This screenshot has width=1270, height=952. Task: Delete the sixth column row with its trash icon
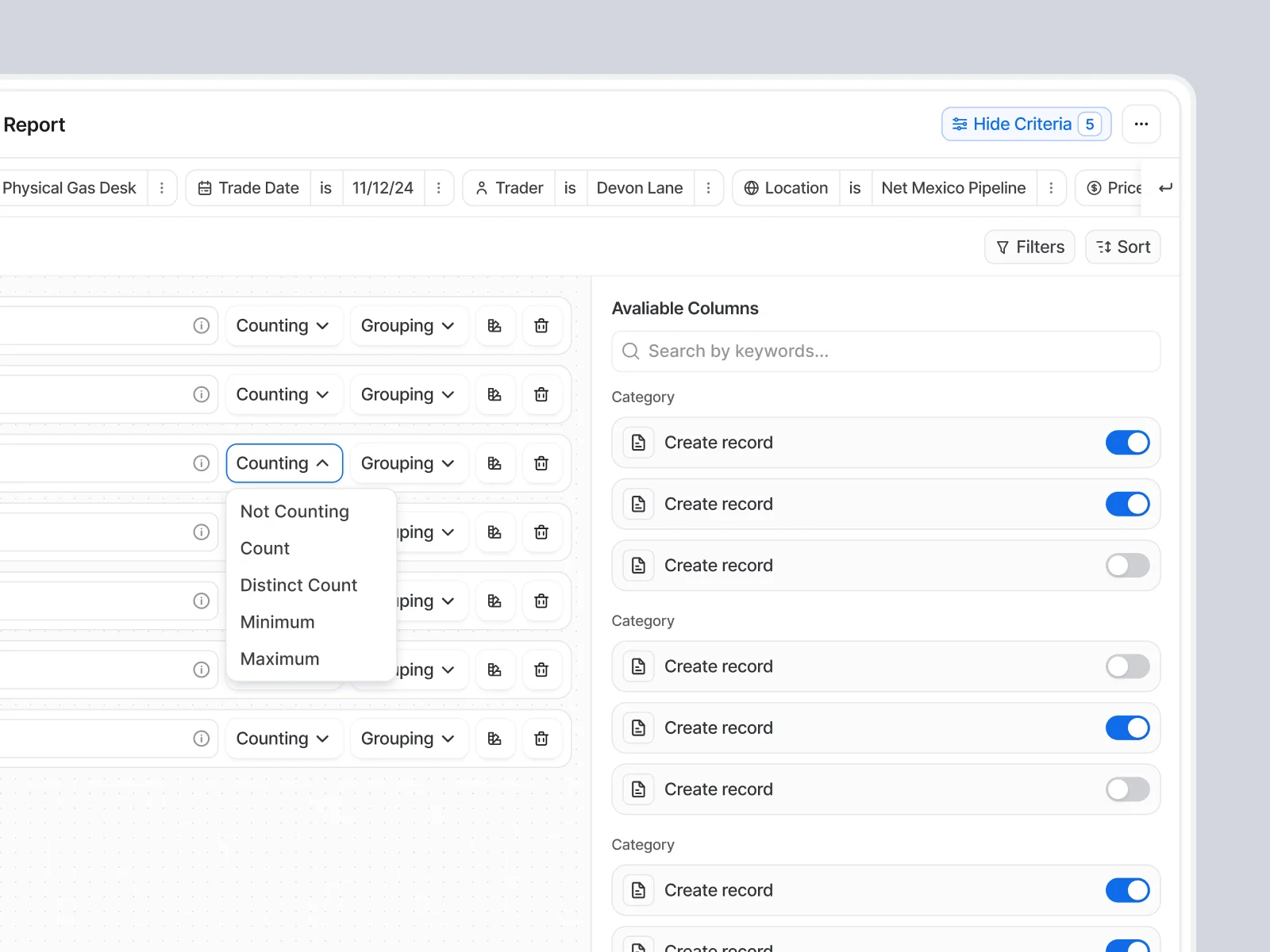pyautogui.click(x=541, y=670)
